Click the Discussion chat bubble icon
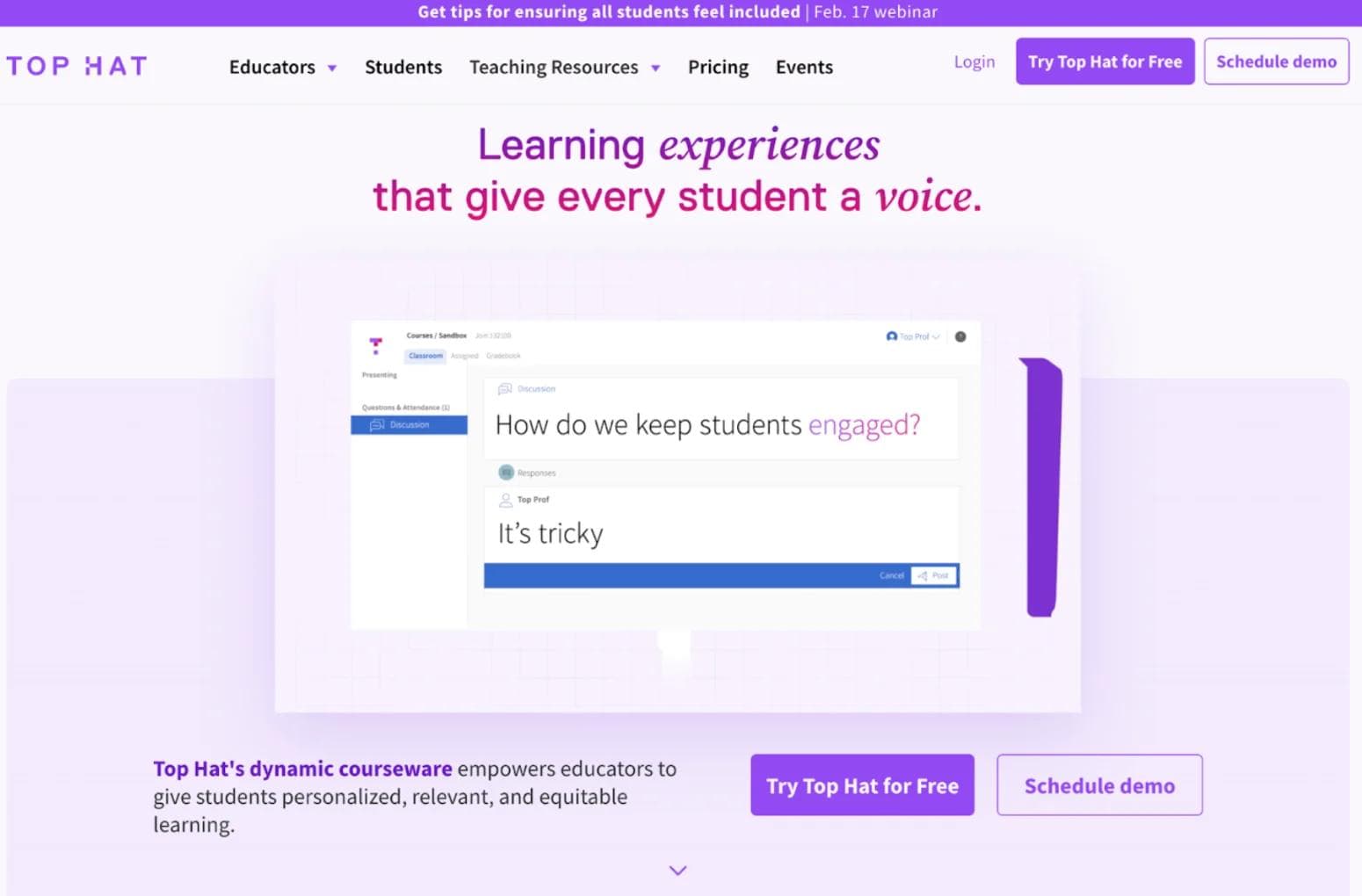 click(505, 388)
